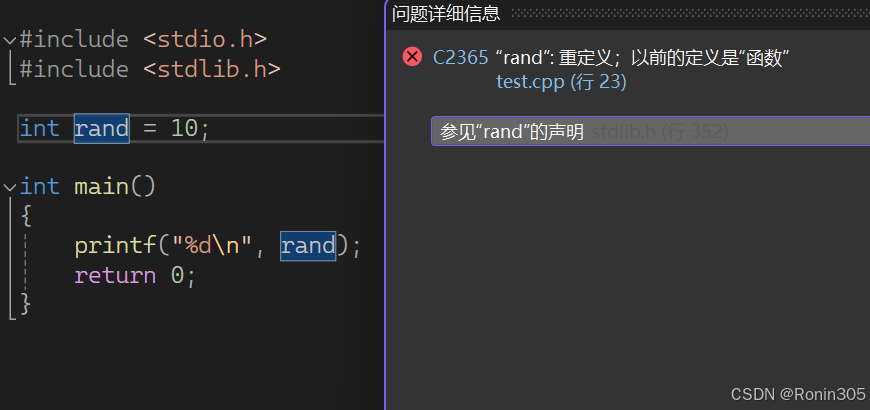Click the error message text about rand redefinition
This screenshot has width=870, height=410.
tap(642, 57)
